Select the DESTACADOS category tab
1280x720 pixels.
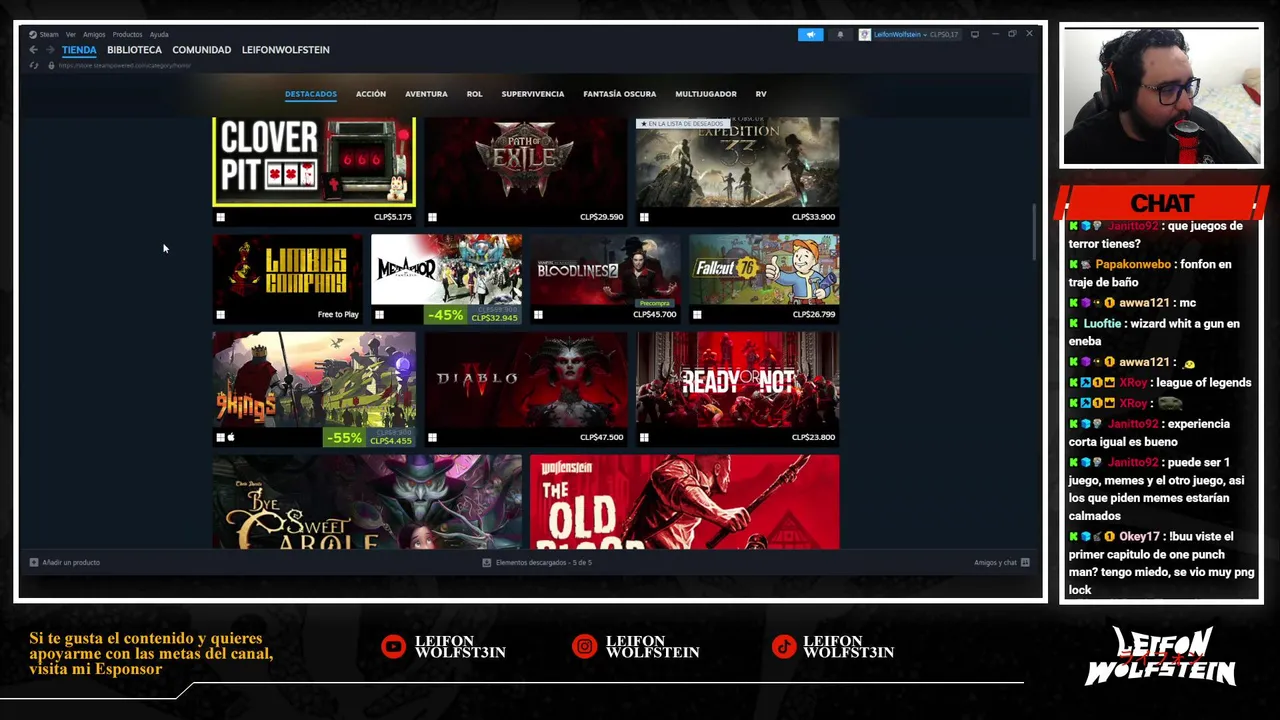pos(311,94)
